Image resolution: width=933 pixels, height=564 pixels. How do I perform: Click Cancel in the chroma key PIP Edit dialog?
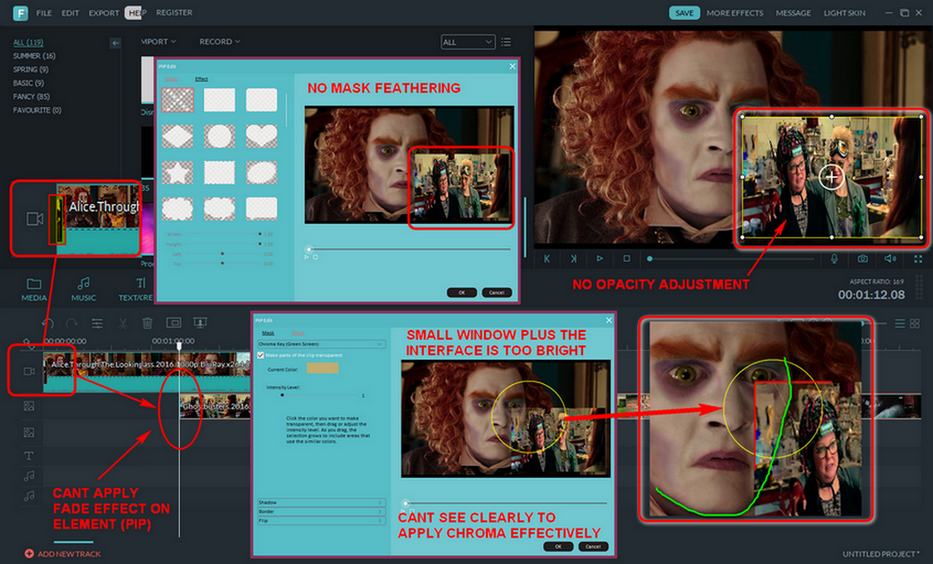coord(593,546)
